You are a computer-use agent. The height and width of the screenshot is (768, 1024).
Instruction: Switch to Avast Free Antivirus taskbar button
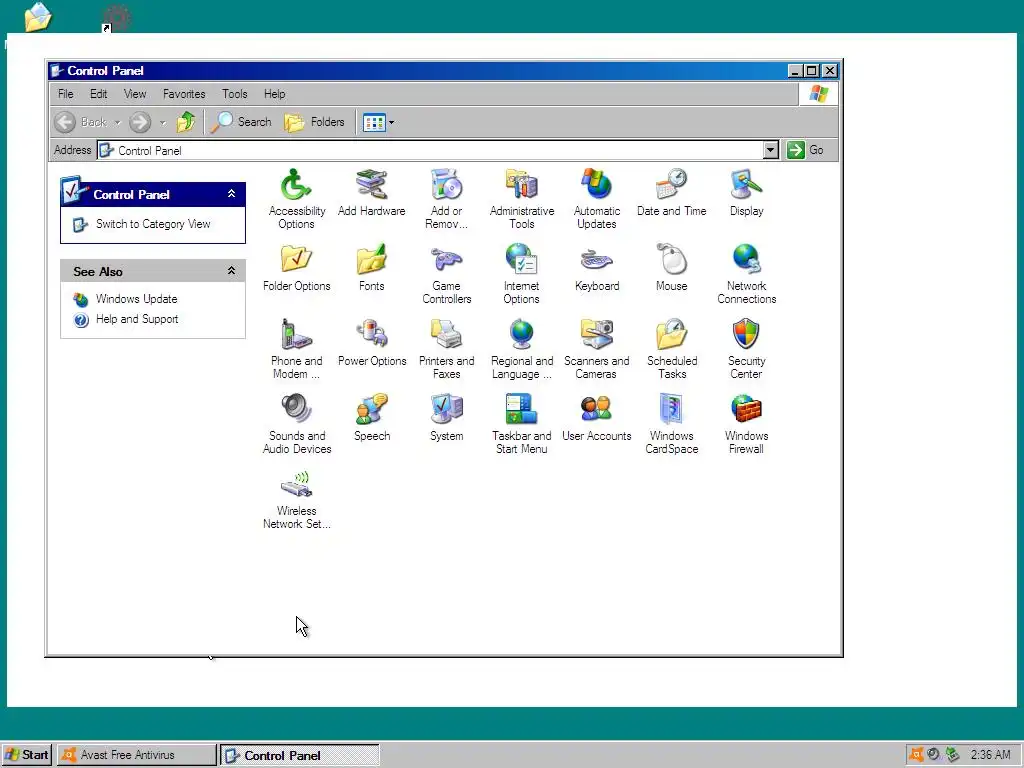coord(136,755)
